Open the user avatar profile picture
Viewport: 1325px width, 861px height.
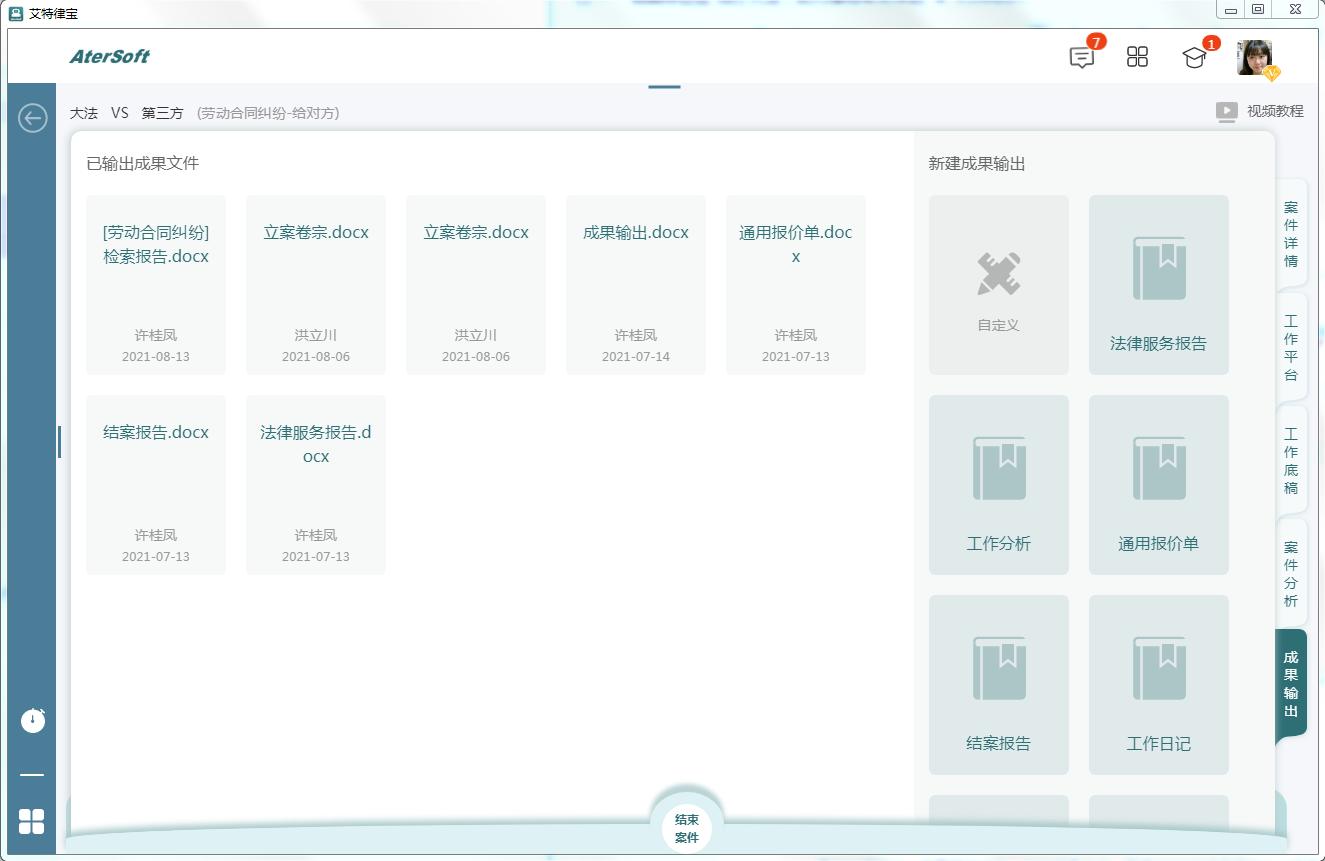[x=1254, y=57]
